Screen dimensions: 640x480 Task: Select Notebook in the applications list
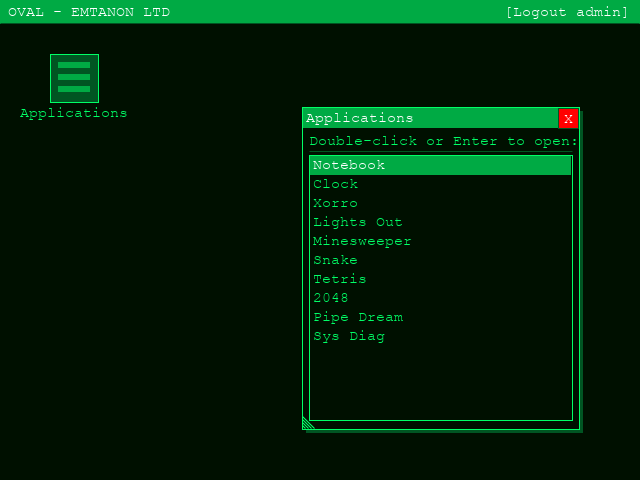pos(349,165)
